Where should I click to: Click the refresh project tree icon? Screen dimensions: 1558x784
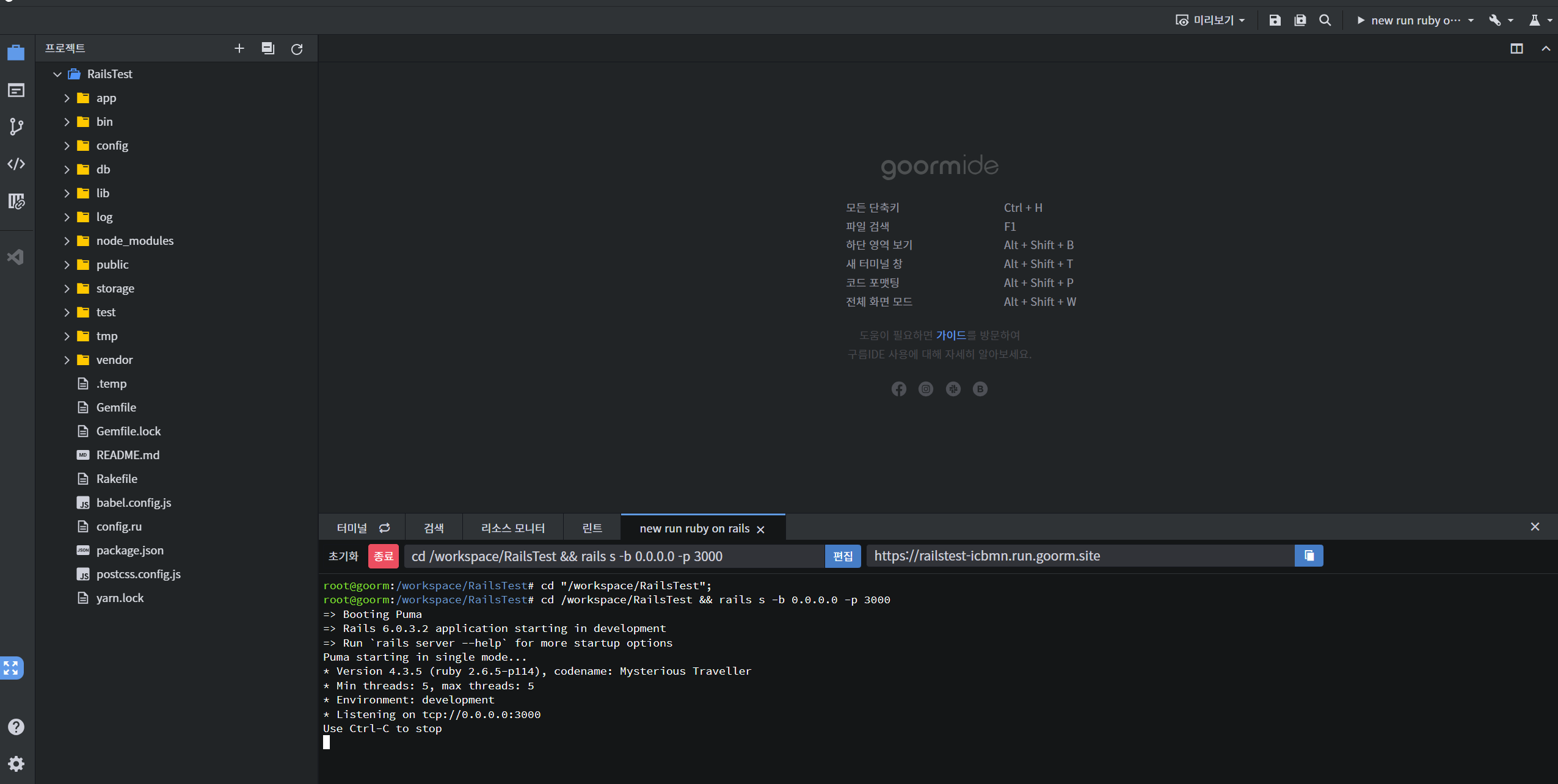[x=297, y=49]
